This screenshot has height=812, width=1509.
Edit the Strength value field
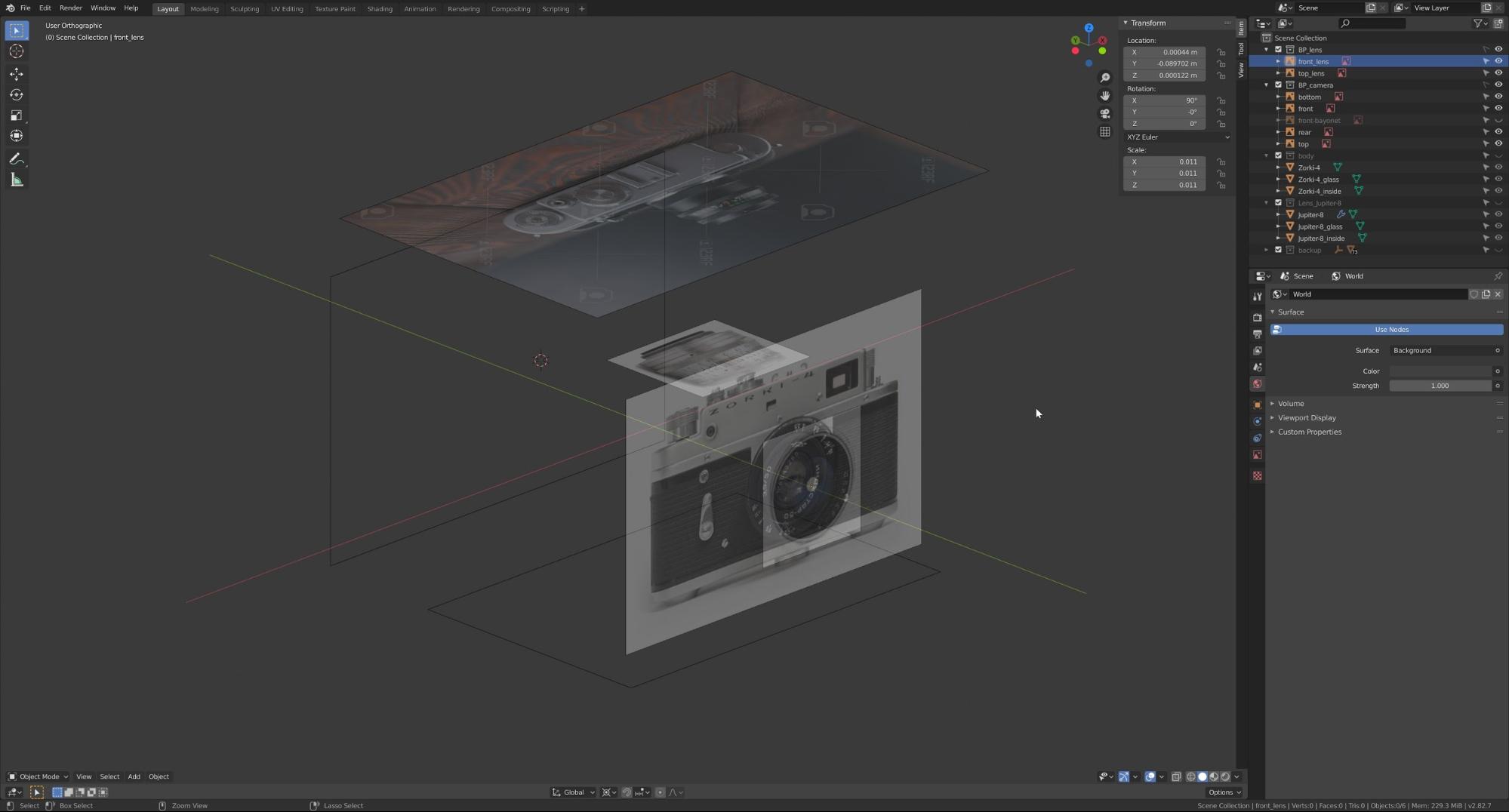click(1440, 386)
